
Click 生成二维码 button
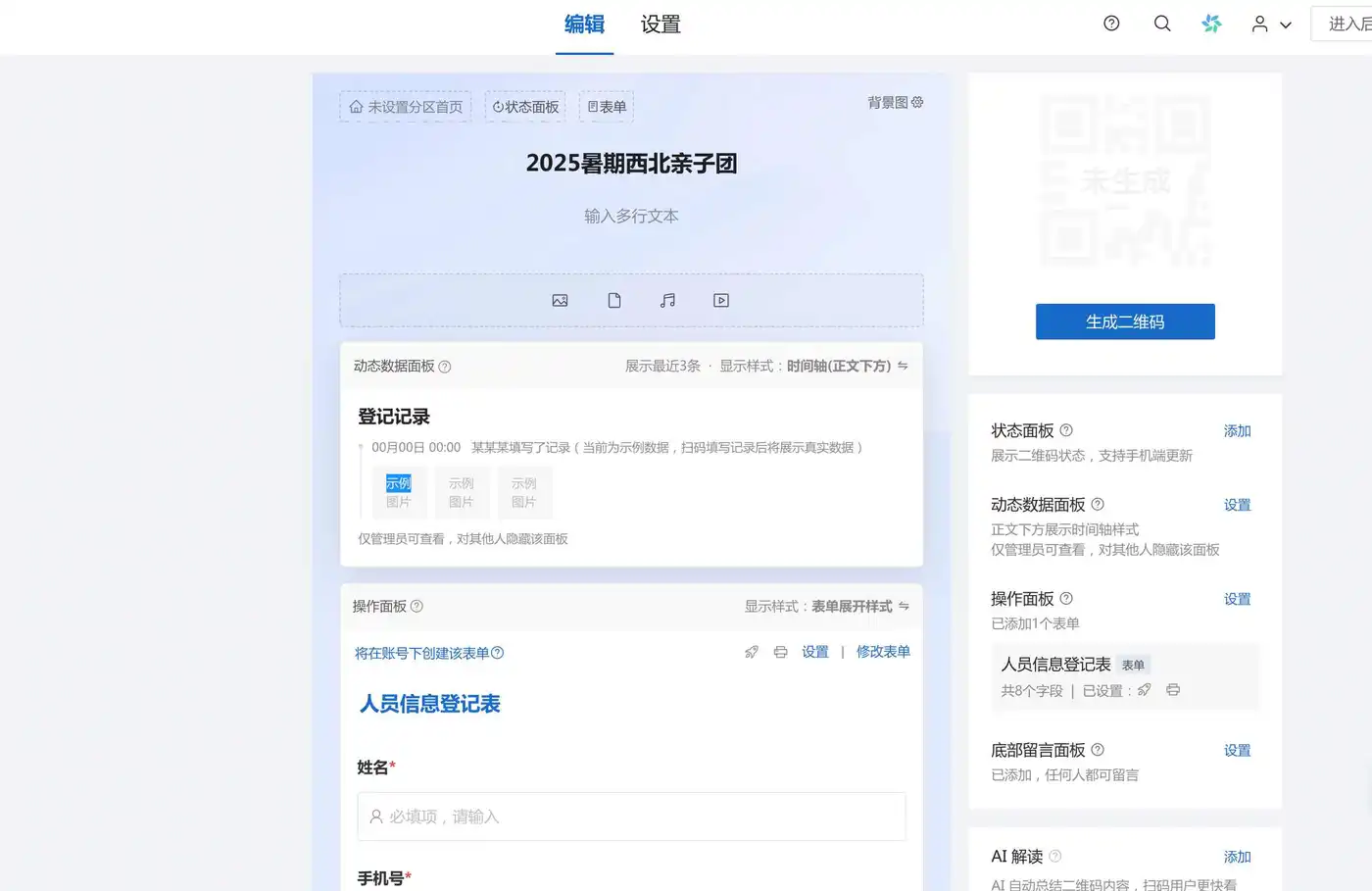click(1125, 322)
